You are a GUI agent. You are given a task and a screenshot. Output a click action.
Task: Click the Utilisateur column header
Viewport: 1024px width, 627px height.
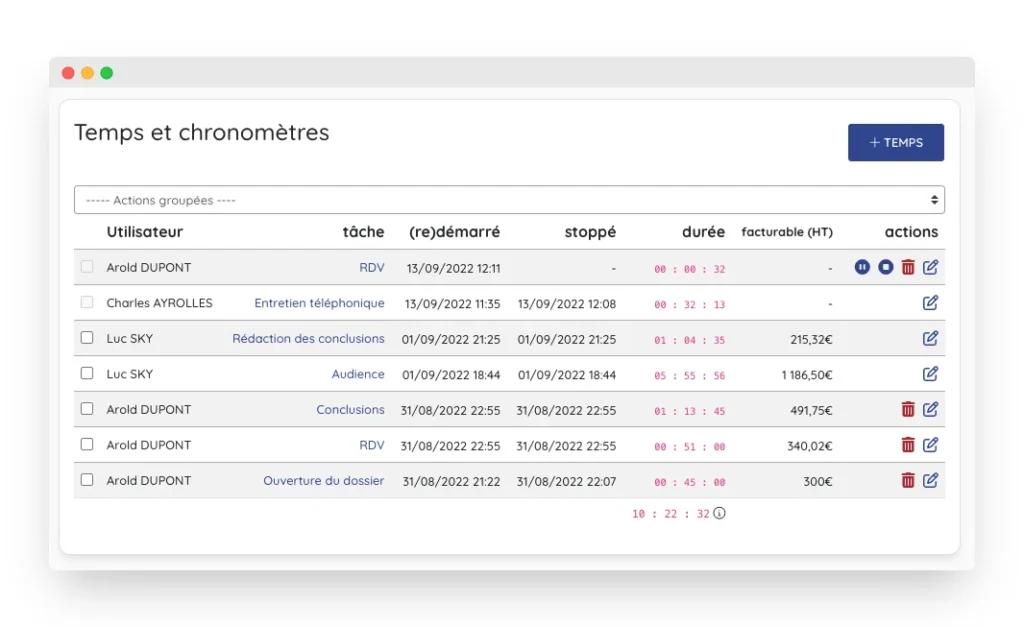[x=145, y=232]
